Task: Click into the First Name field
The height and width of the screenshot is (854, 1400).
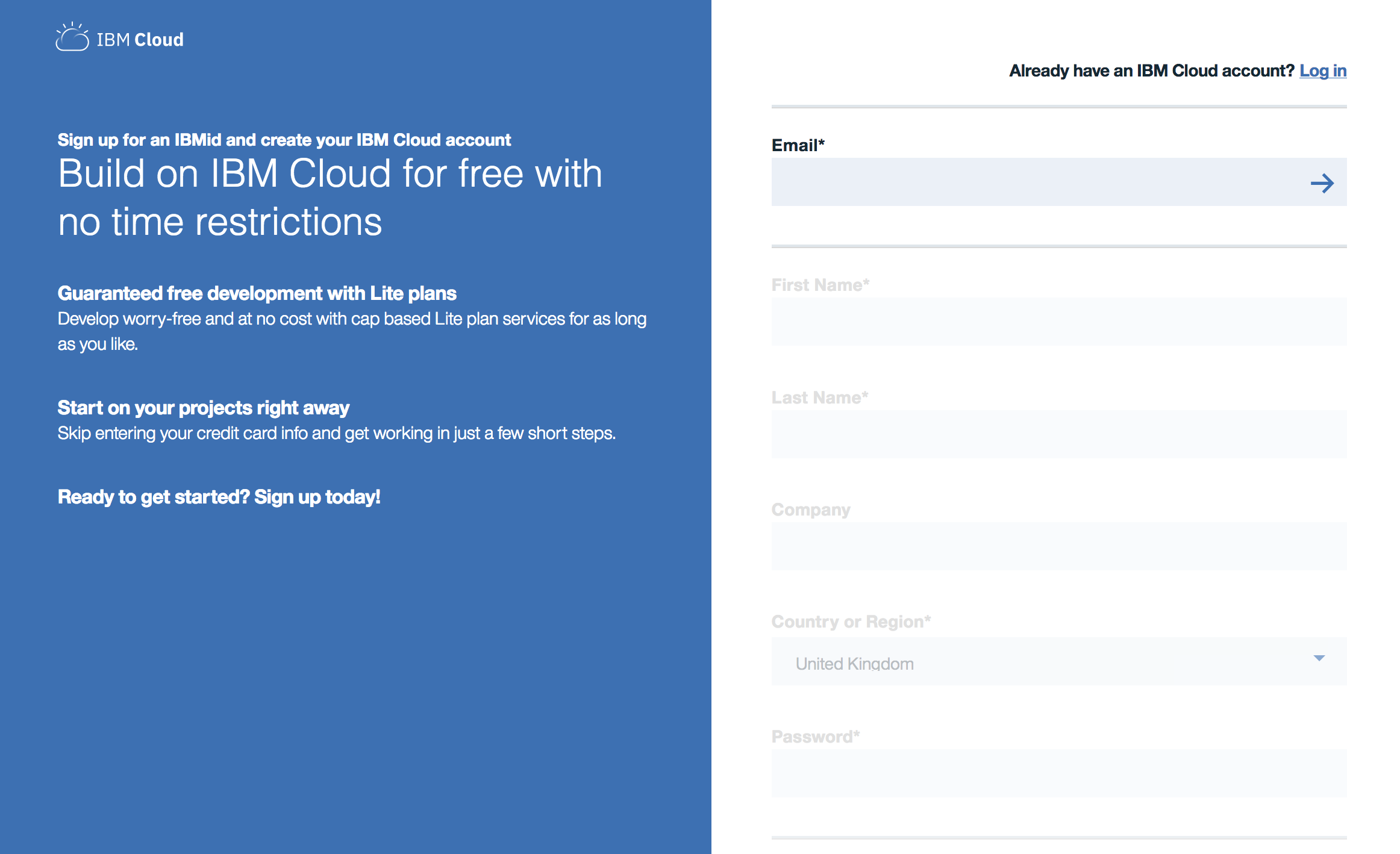Action: (x=1058, y=322)
